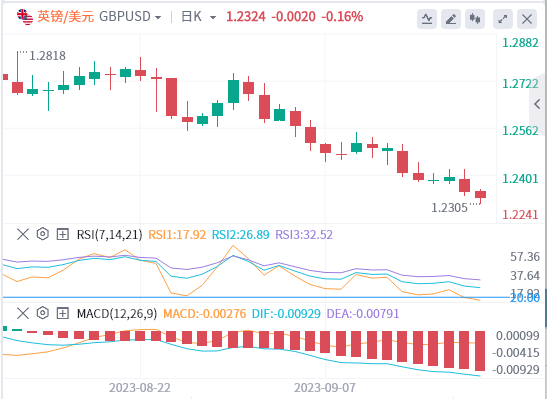Viewport: 547px width, 399px height.
Task: Collapse the side panel chevron arrow
Action: 538,104
